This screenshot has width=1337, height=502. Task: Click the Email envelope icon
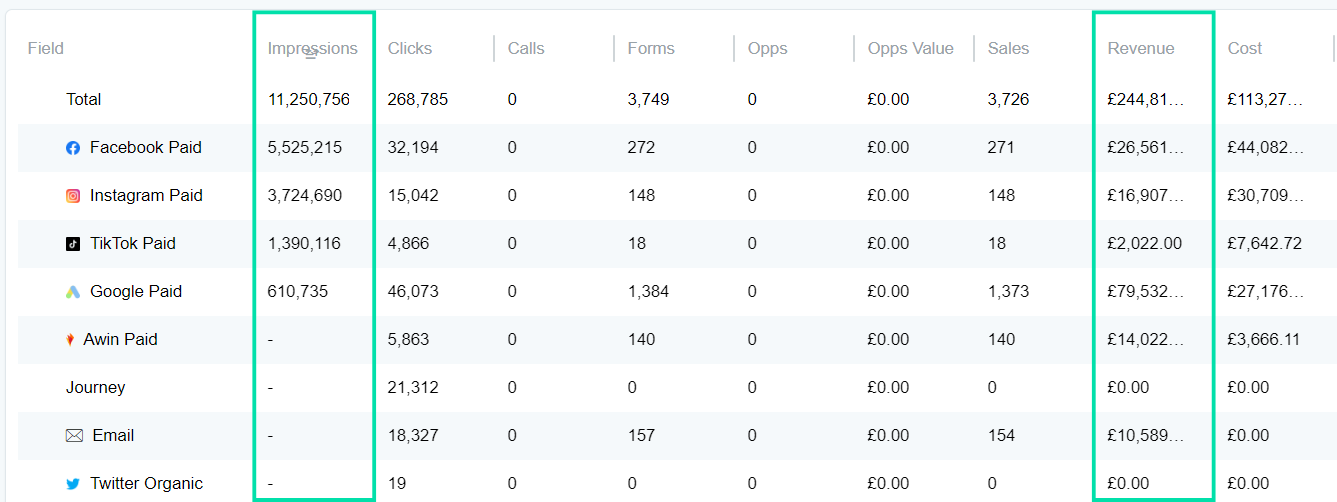[x=74, y=436]
